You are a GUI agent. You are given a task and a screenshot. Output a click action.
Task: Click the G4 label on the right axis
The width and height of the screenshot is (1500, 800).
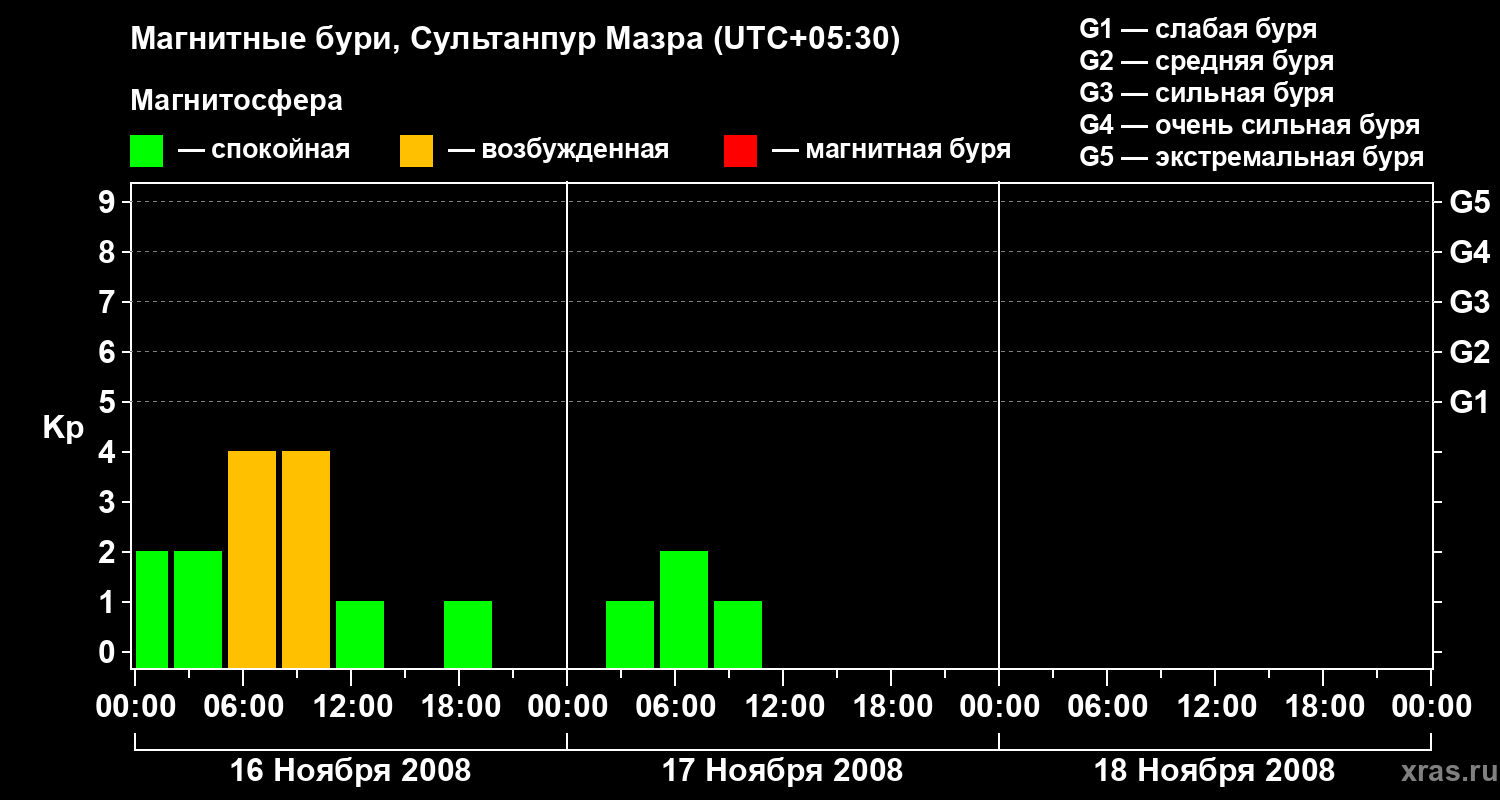coord(1470,252)
